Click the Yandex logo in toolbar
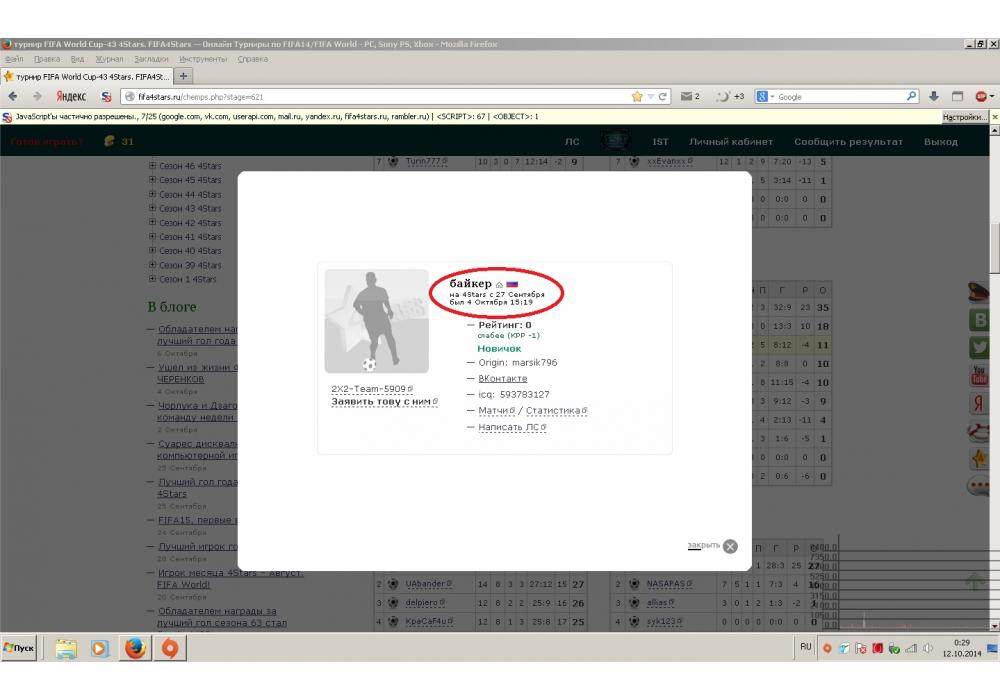The width and height of the screenshot is (1000, 700). [x=70, y=97]
